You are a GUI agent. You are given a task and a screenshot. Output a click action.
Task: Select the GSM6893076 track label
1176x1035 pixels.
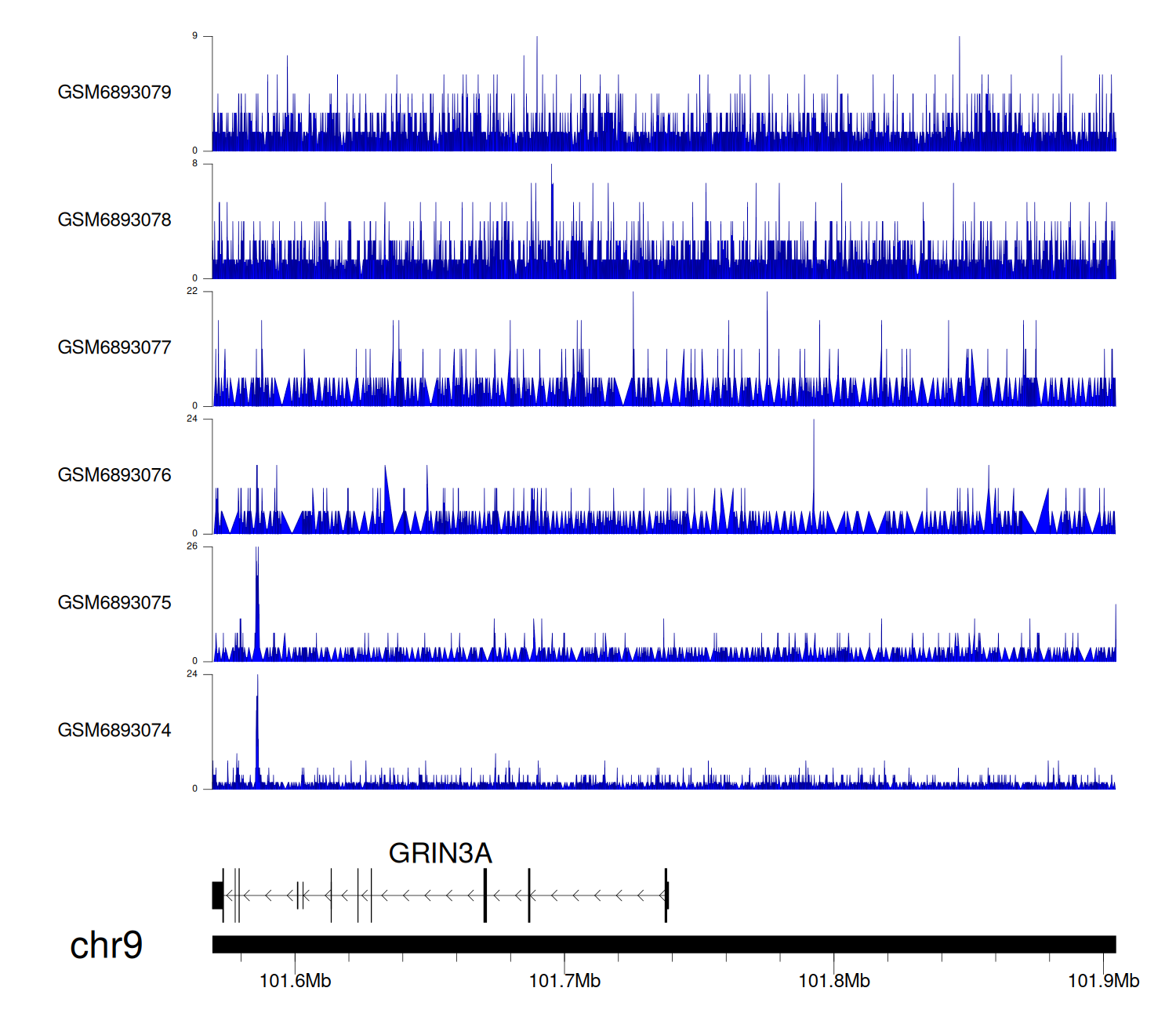[x=114, y=475]
